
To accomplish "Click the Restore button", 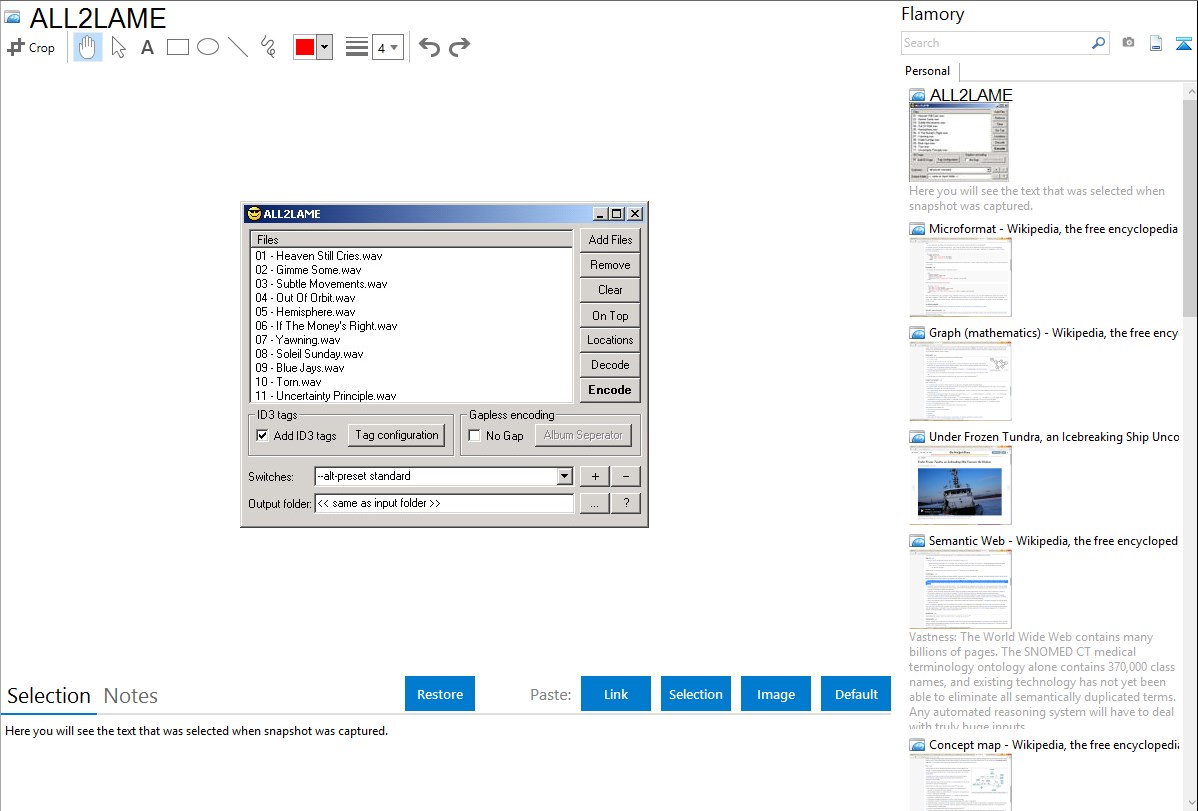I will [440, 694].
